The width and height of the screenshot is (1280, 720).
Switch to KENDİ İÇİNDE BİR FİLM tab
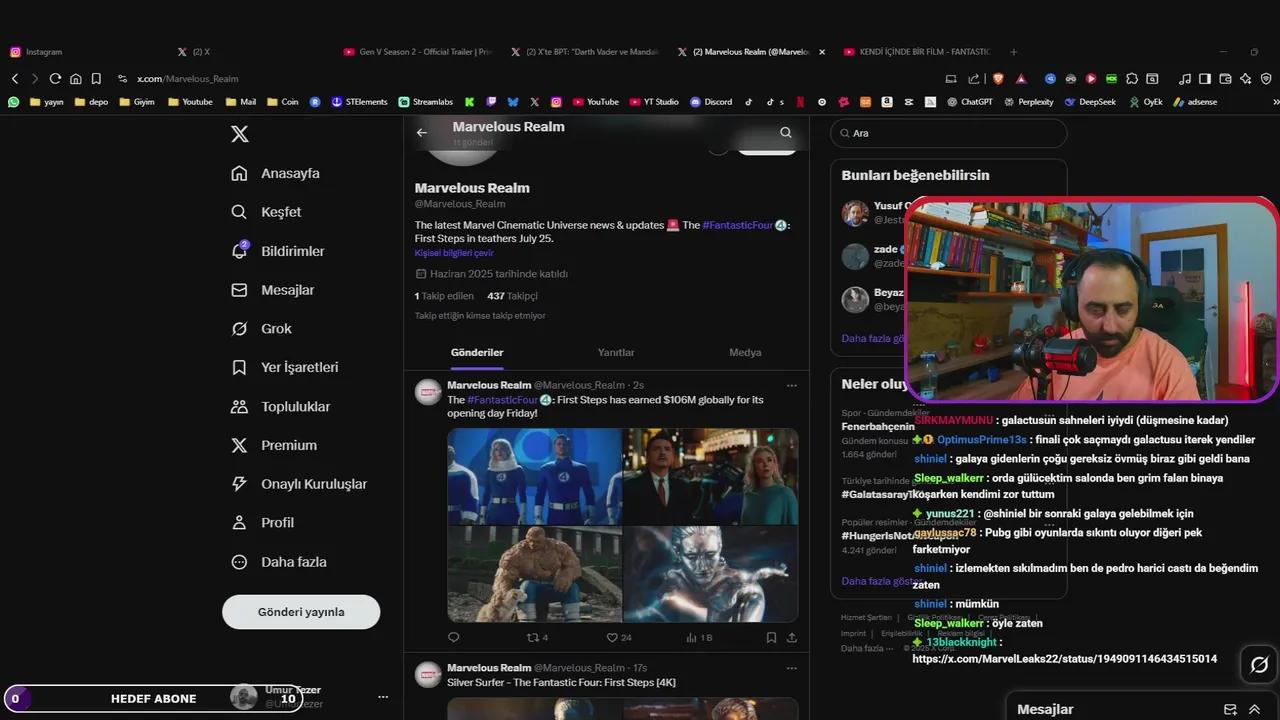tap(918, 52)
